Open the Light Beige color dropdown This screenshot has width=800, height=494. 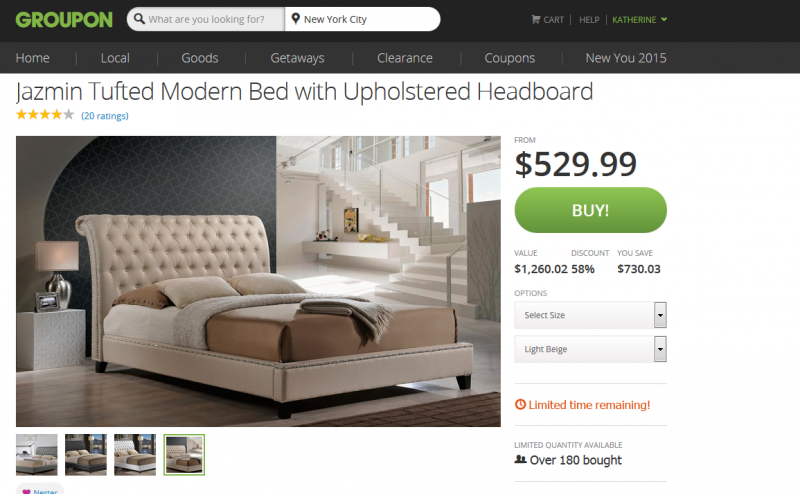click(x=590, y=349)
